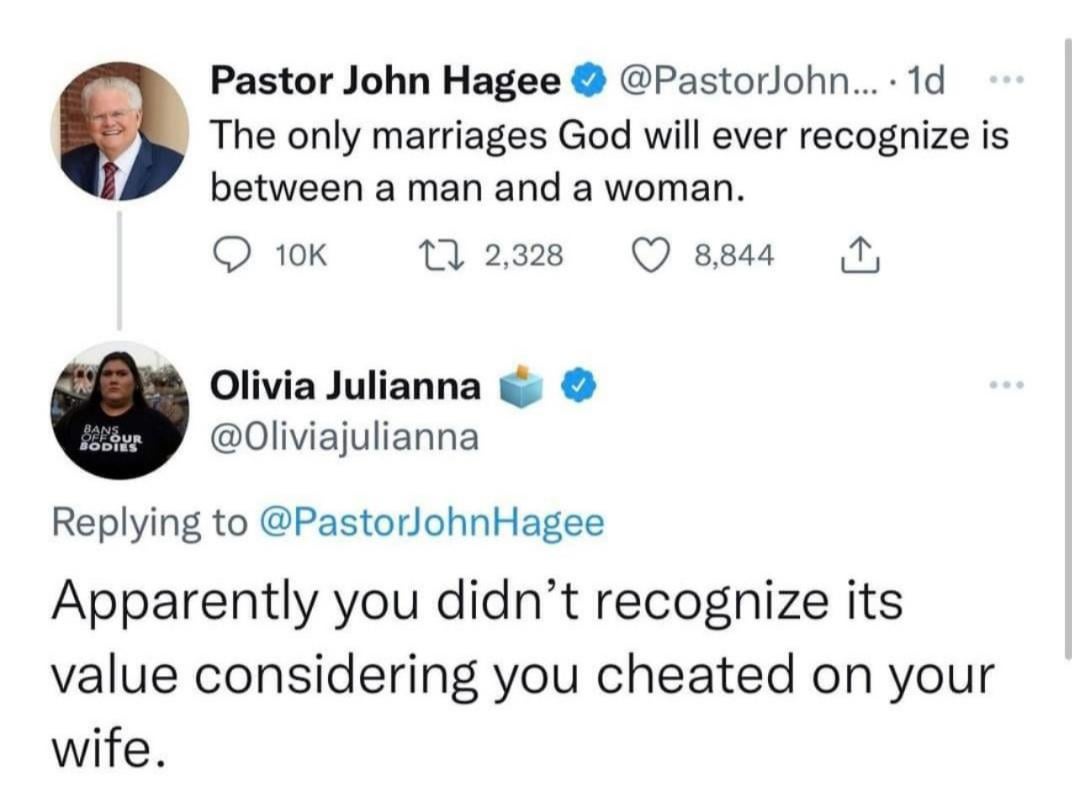This screenshot has width=1072, height=803.
Task: Click the @PastorJohnHagee mention in Replying to
Action: tap(432, 523)
